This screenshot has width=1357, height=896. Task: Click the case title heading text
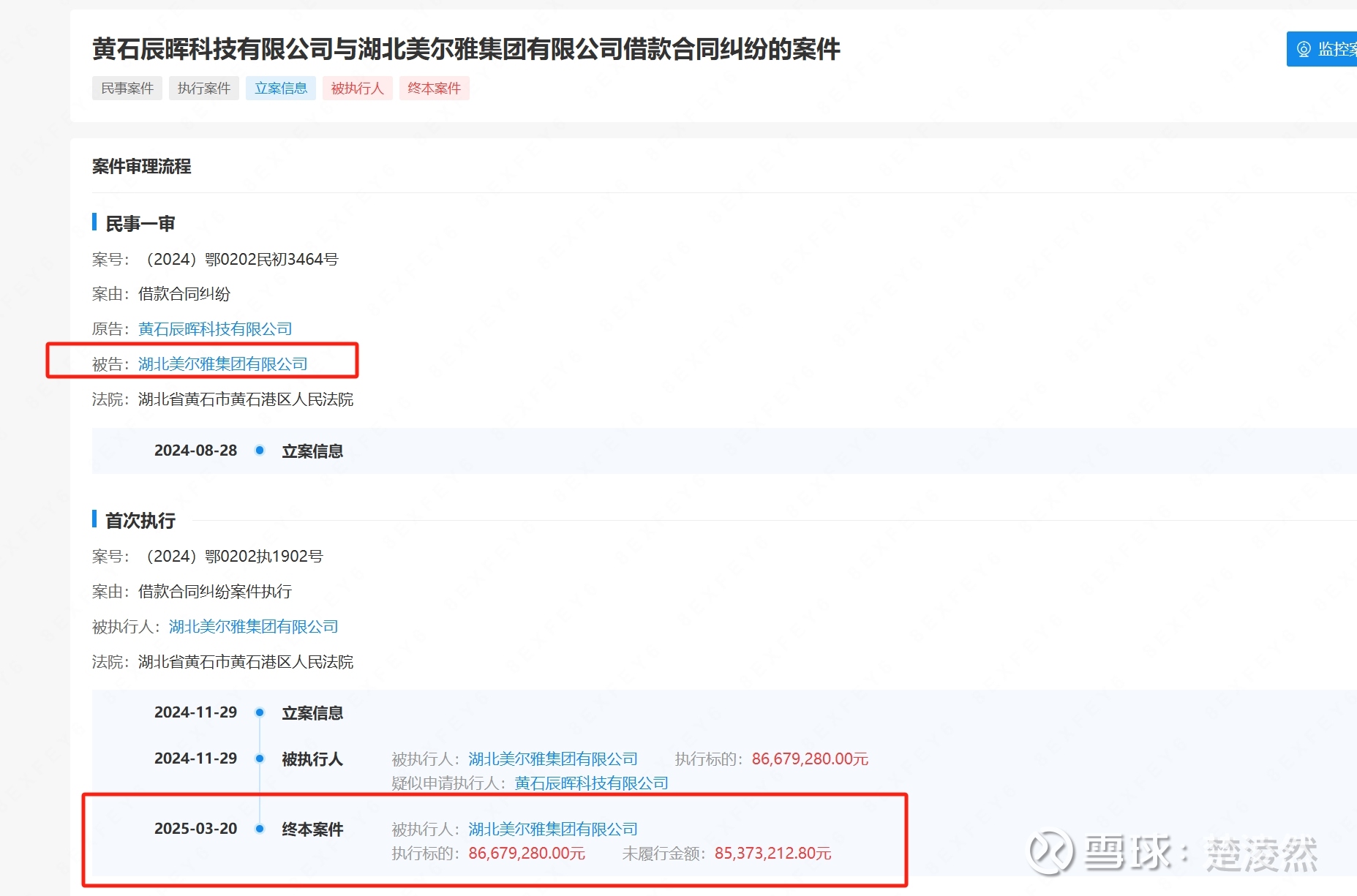[466, 49]
